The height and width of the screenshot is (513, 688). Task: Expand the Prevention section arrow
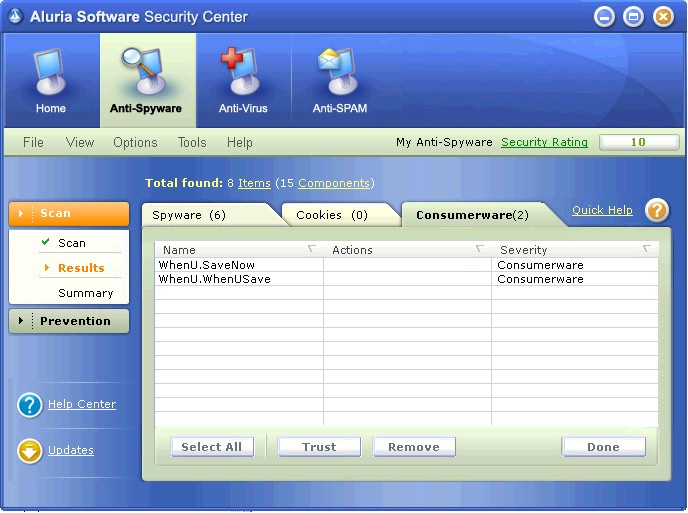pyautogui.click(x=21, y=321)
